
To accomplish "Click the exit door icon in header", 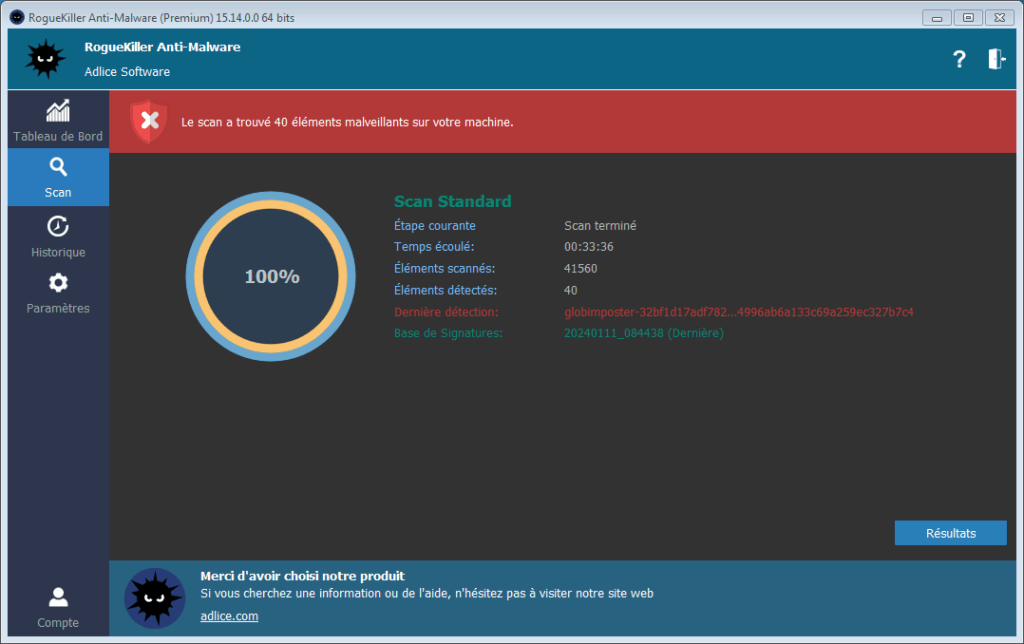I will click(x=996, y=60).
